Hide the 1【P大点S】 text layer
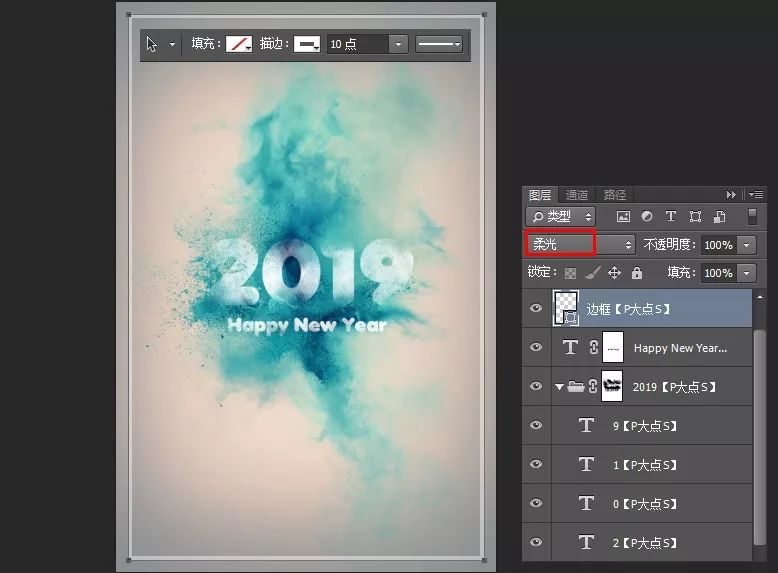 (536, 464)
